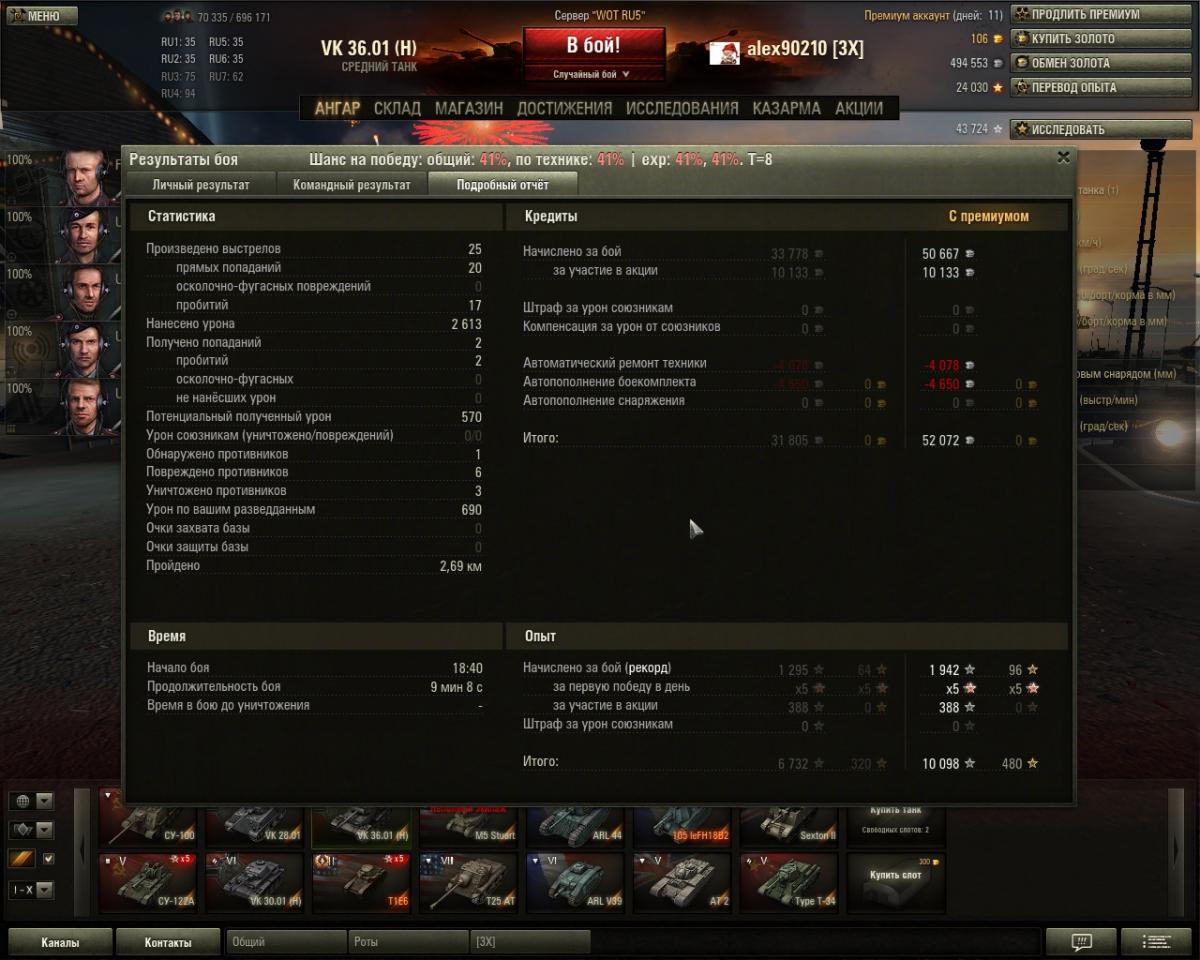This screenshot has width=1200, height=960.
Task: Select T1E6 tank in carousel
Action: coord(362,881)
